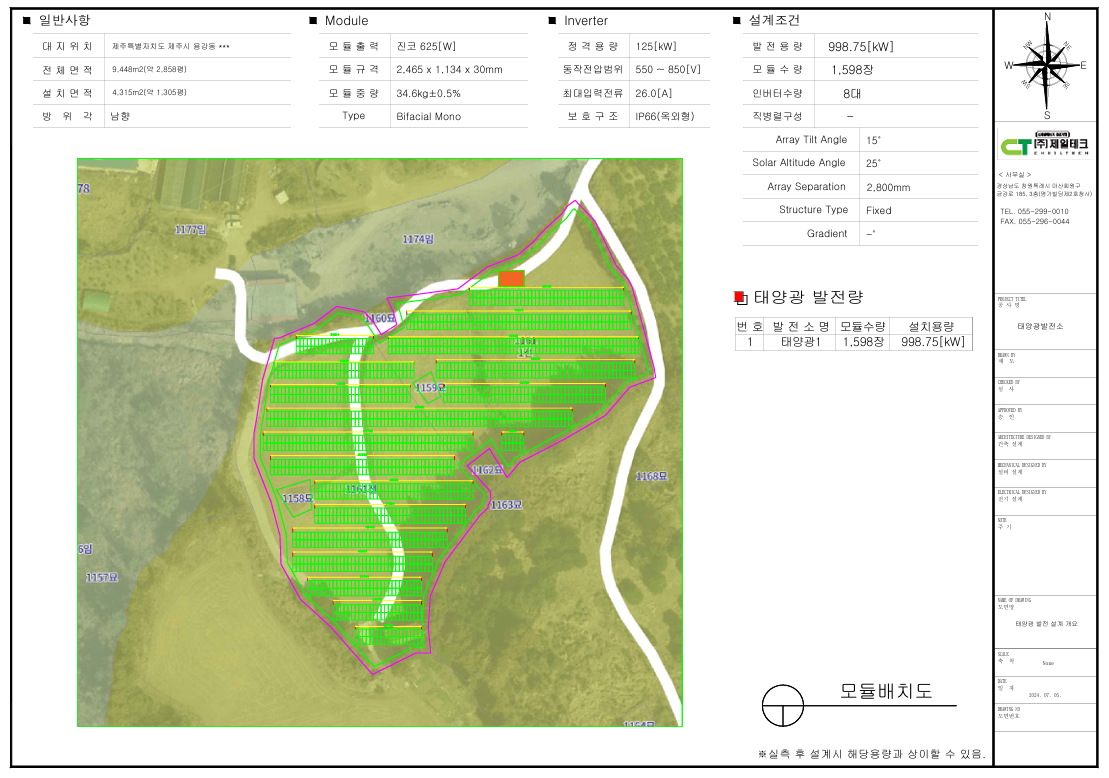
Task: Click parcel label 1163묘 on the map
Action: [506, 505]
